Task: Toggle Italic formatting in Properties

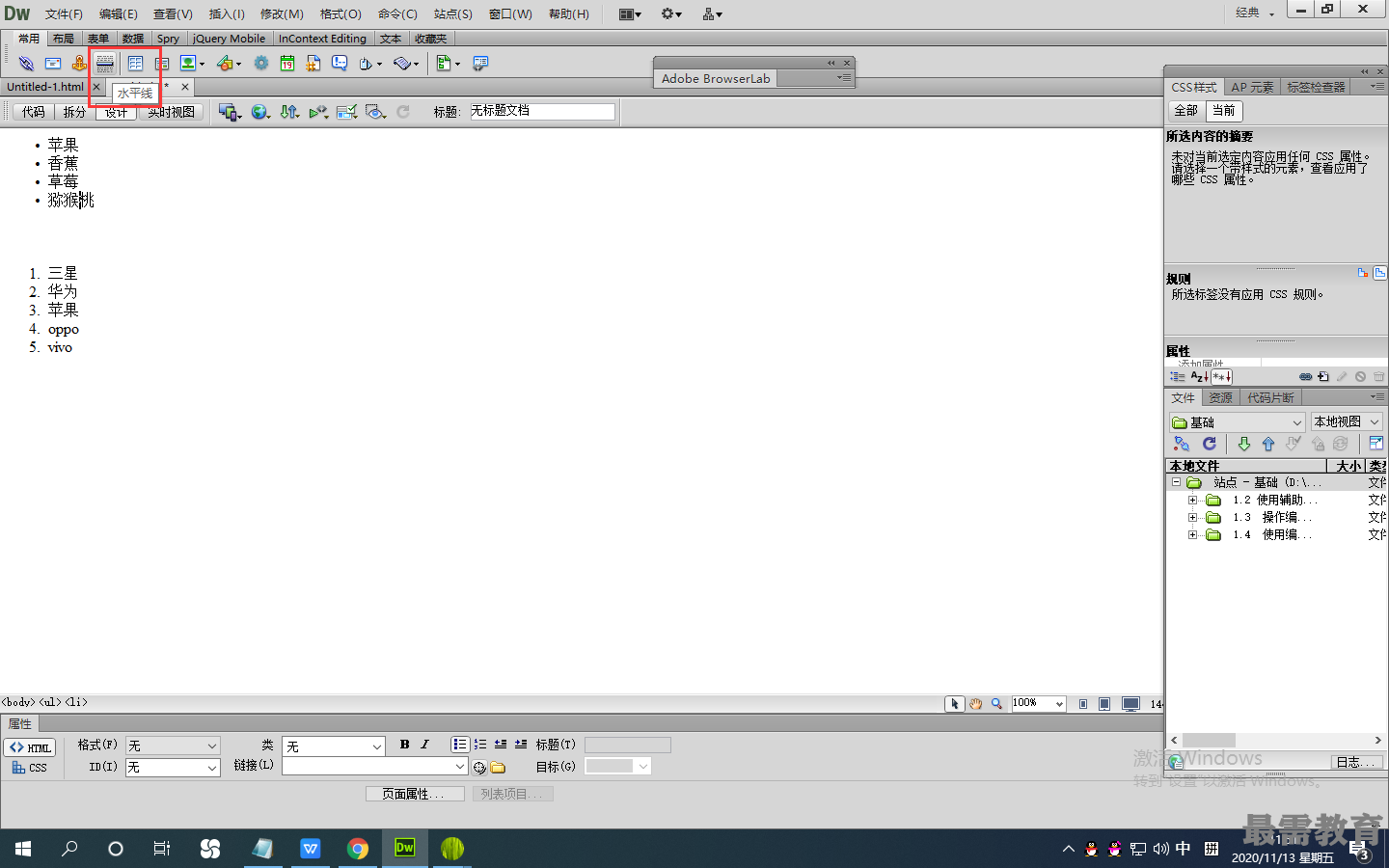Action: [424, 745]
